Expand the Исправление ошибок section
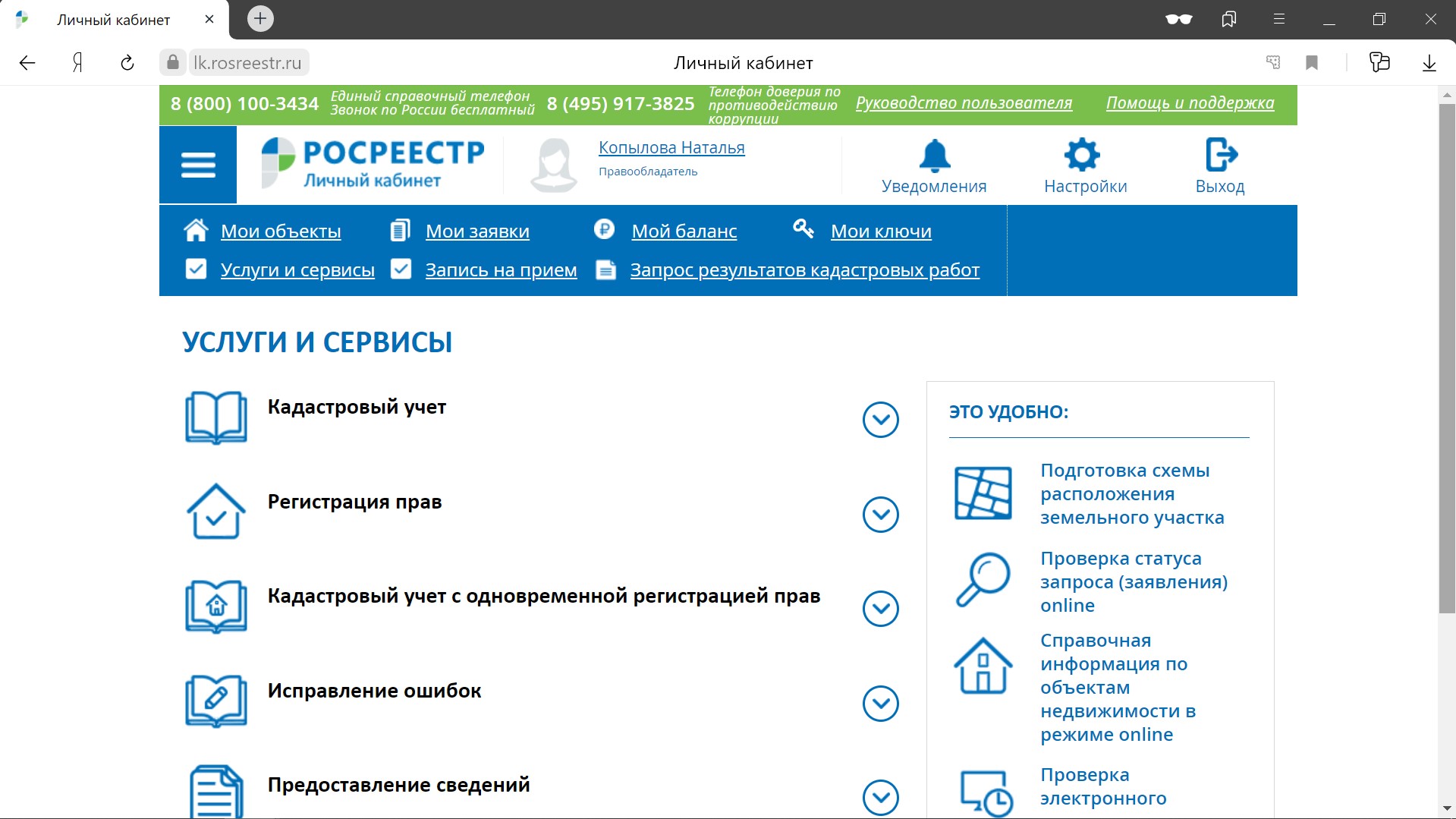 coord(880,704)
